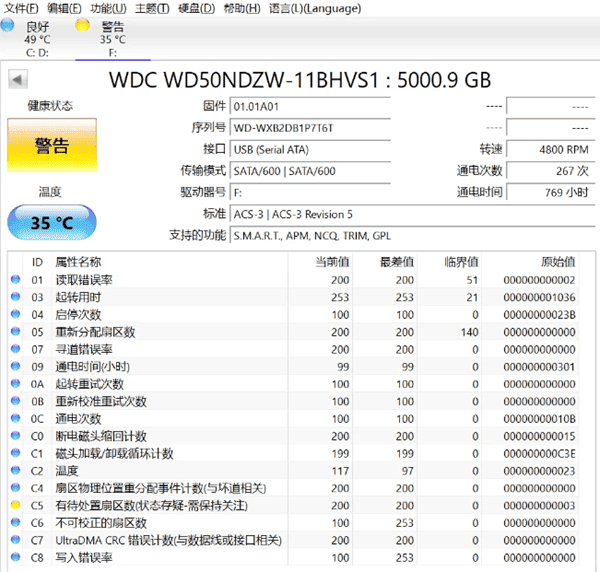
Task: Click the yellow 警告 health status button
Action: point(52,145)
